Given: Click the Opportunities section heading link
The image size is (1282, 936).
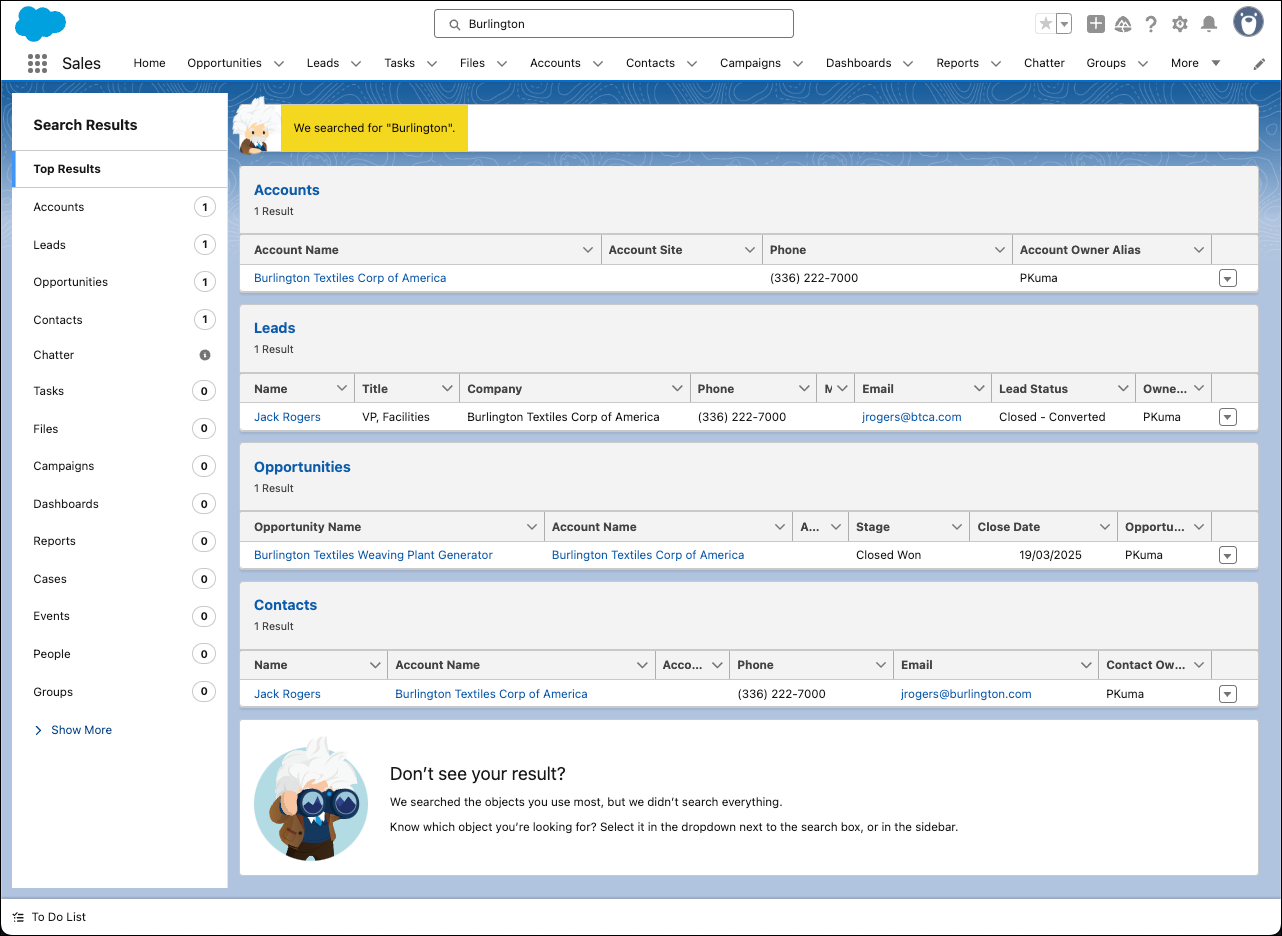Looking at the screenshot, I should 302,467.
